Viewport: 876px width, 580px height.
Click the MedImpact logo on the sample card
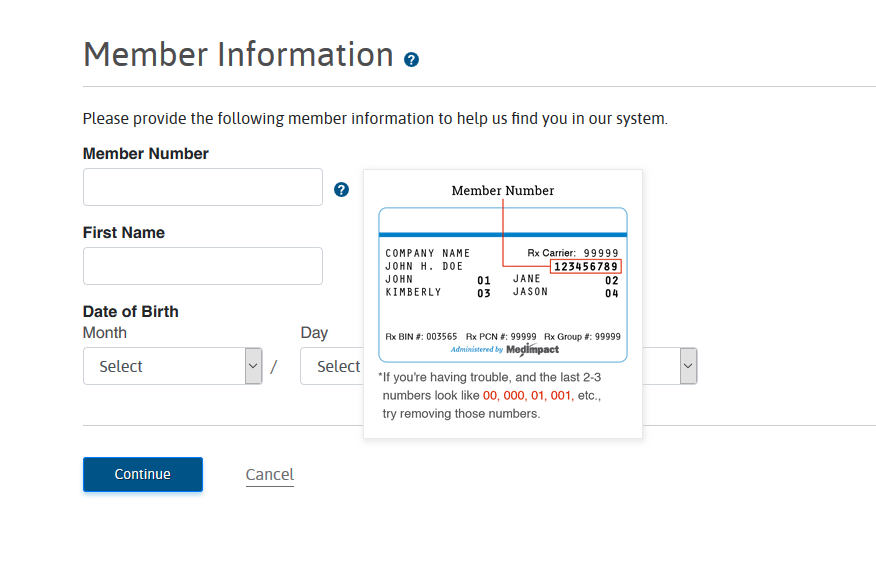click(x=533, y=350)
